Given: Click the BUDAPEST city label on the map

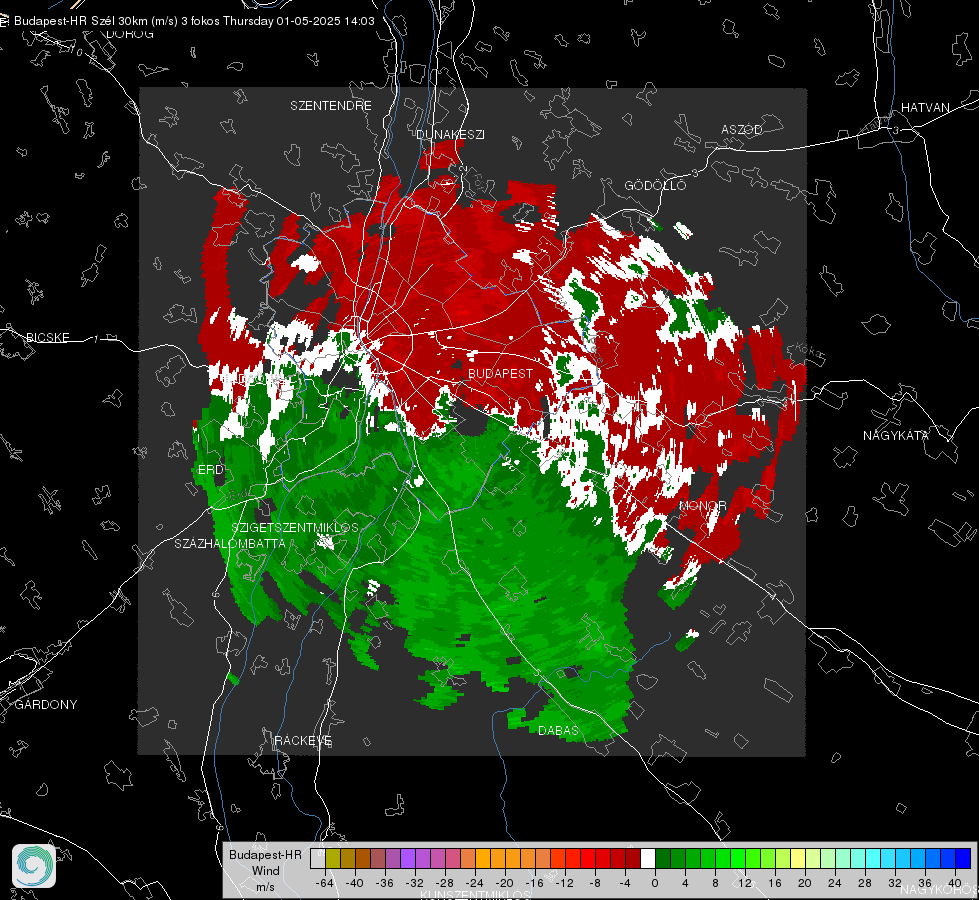Looking at the screenshot, I should [x=501, y=373].
